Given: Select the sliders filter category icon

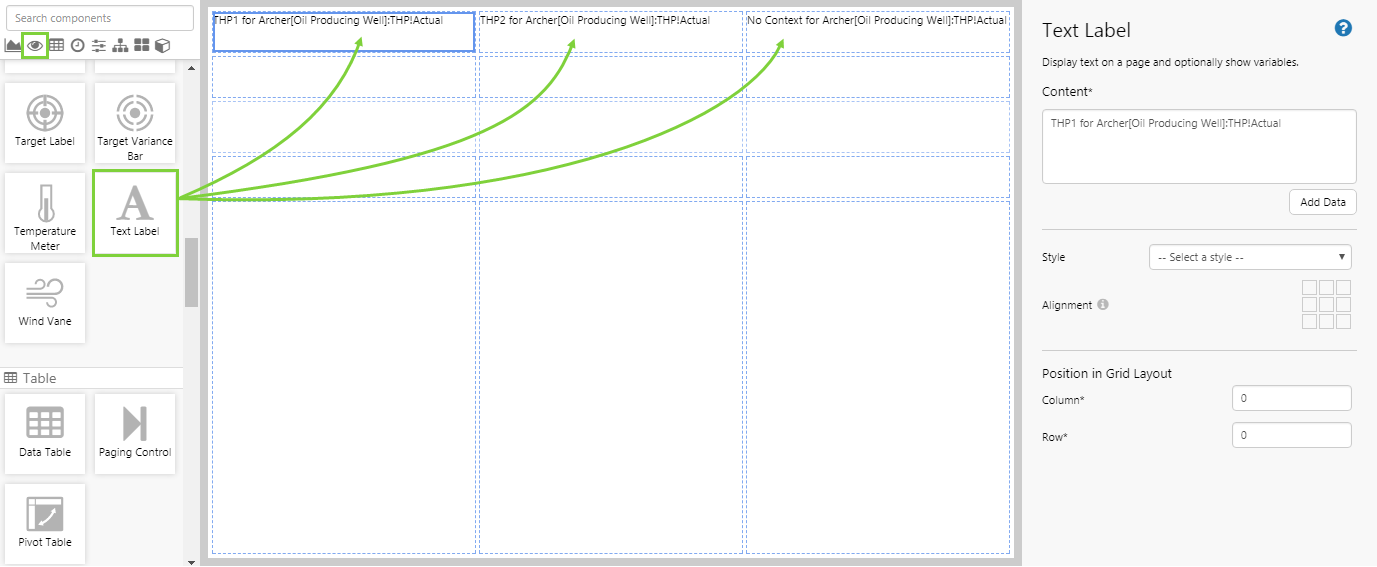Looking at the screenshot, I should click(99, 45).
